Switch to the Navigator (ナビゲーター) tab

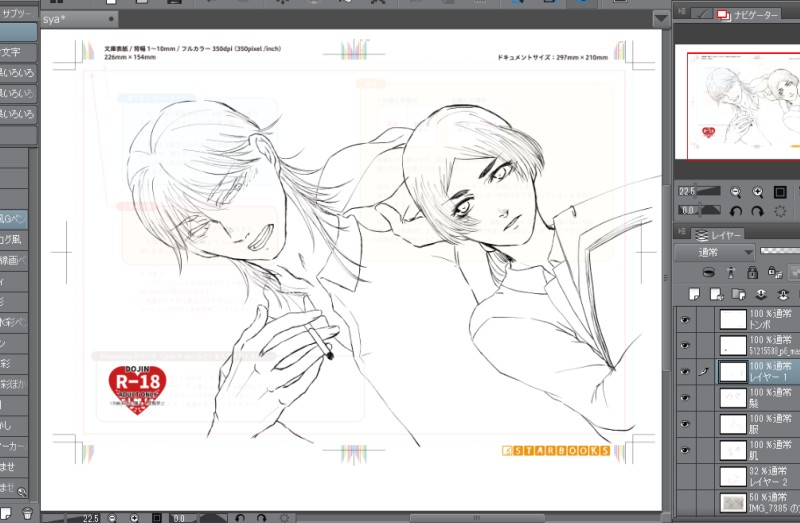pyautogui.click(x=748, y=15)
